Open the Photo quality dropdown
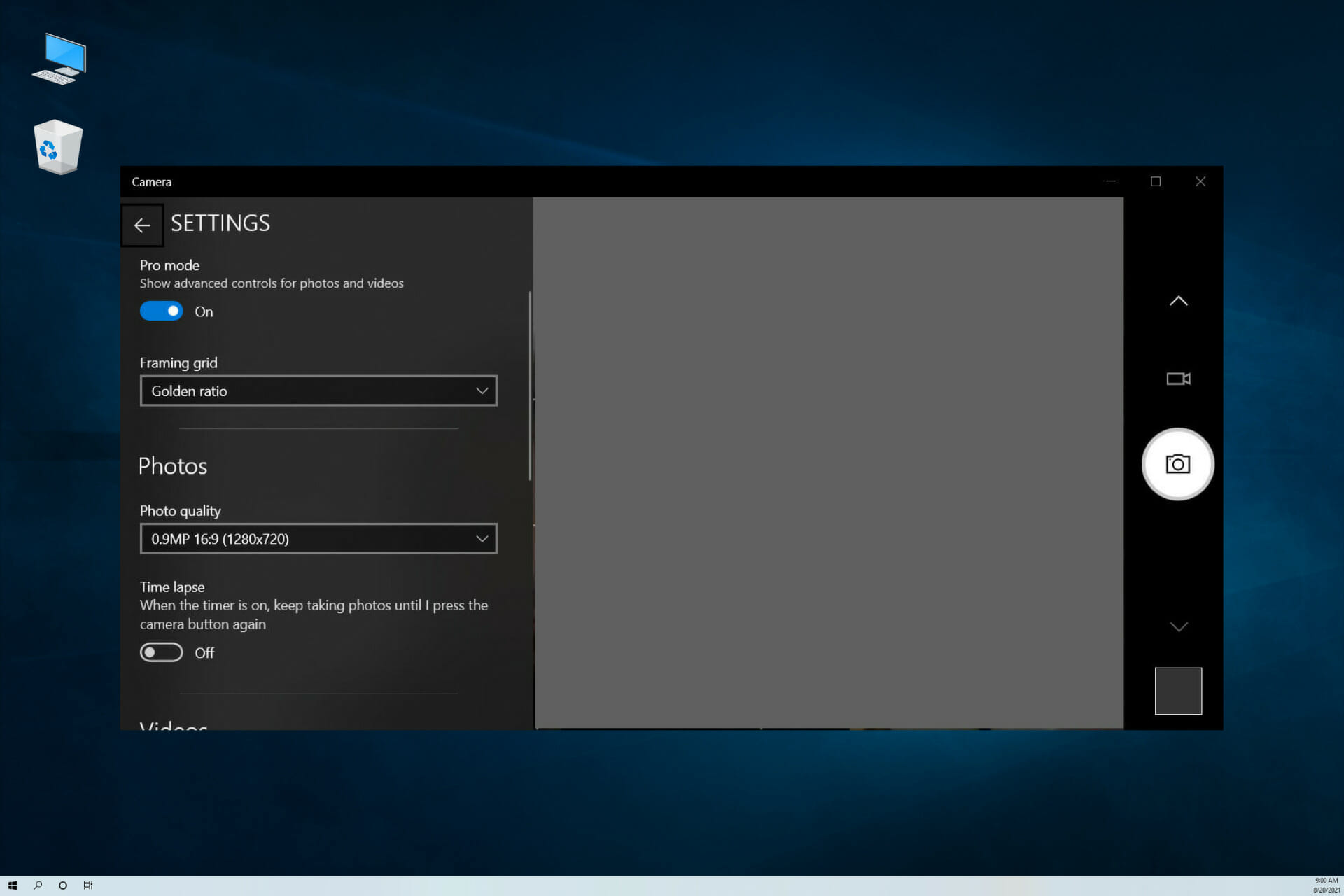This screenshot has width=1344, height=896. tap(318, 538)
